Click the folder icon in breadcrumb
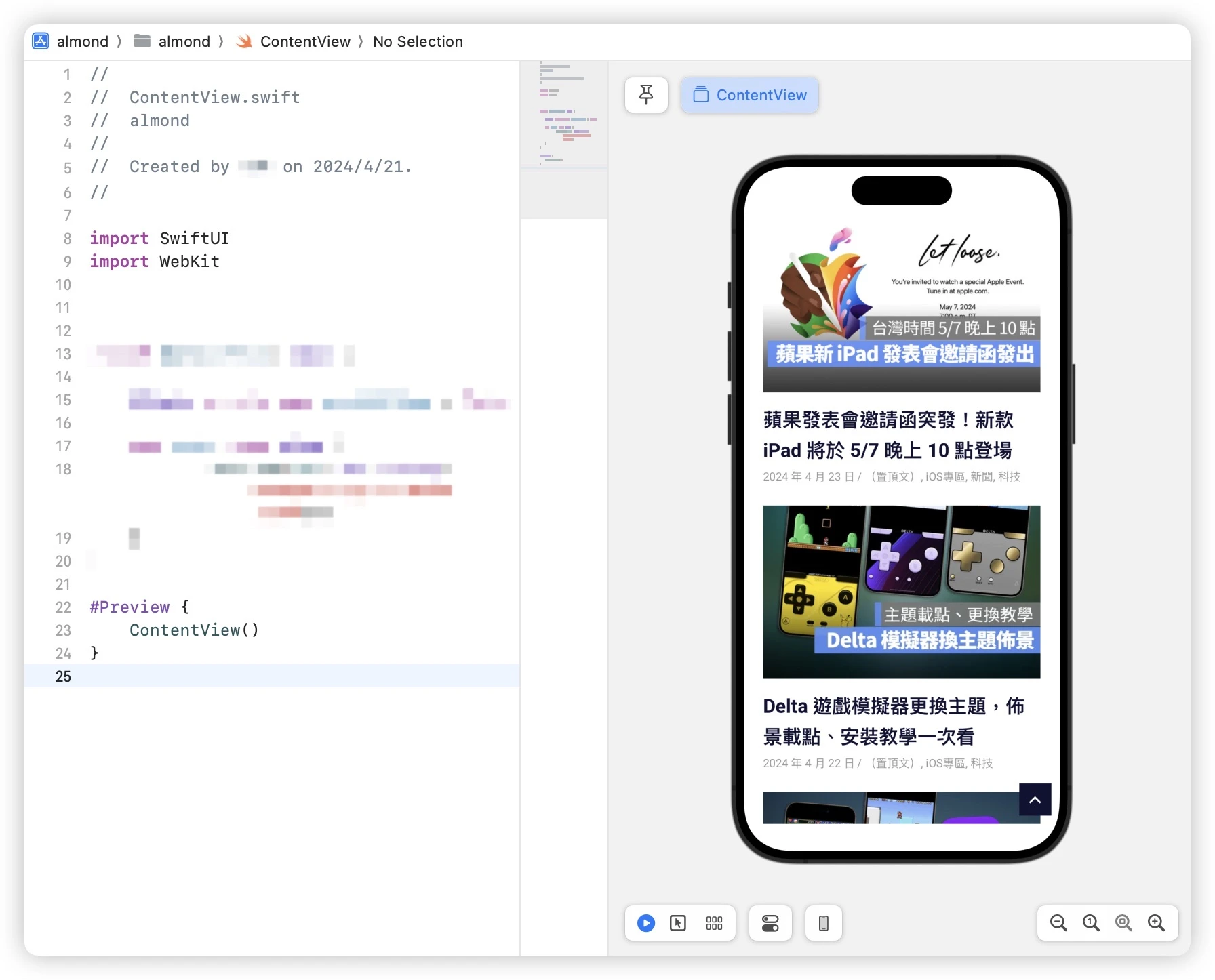 click(x=142, y=41)
